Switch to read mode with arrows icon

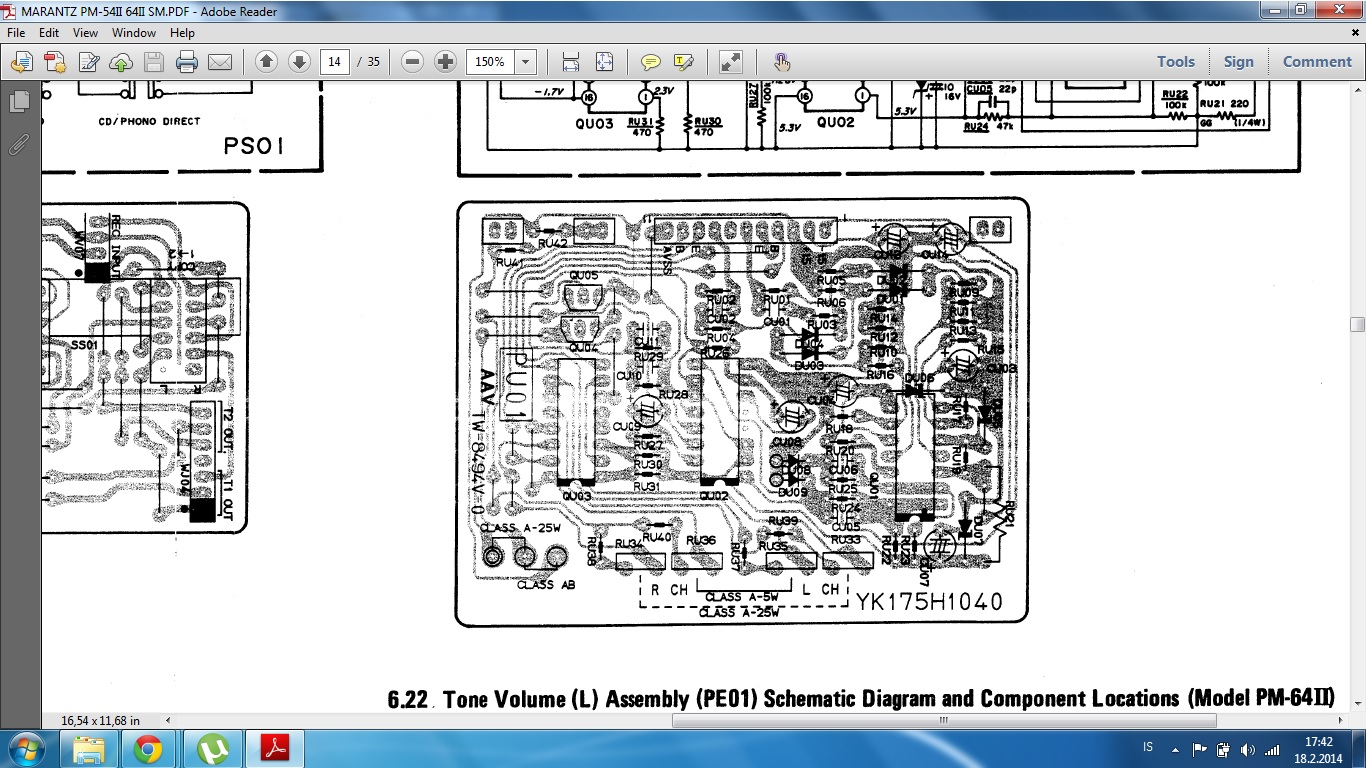pyautogui.click(x=730, y=62)
